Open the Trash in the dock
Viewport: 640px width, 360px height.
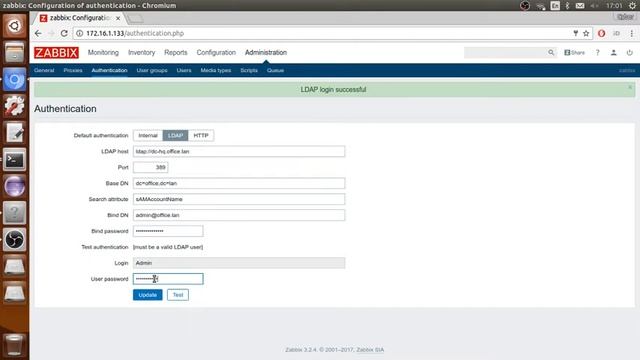point(14,344)
